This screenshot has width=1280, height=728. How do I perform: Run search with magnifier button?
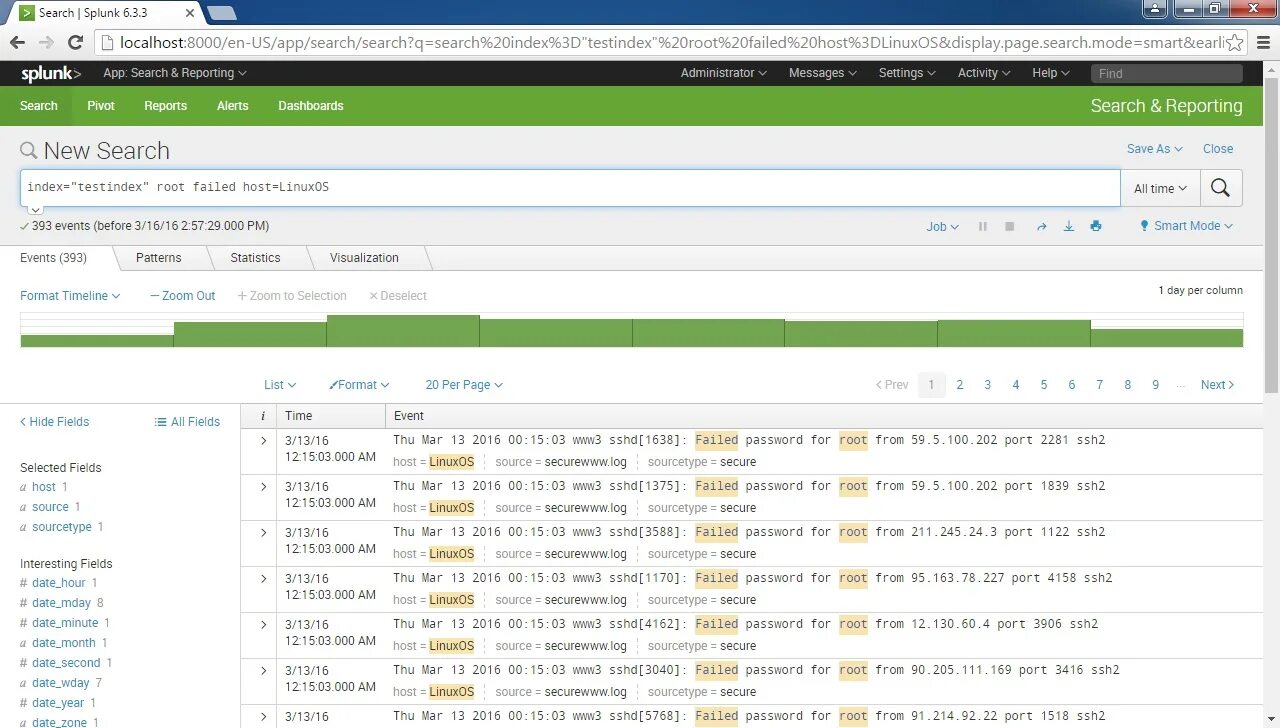coord(1220,188)
